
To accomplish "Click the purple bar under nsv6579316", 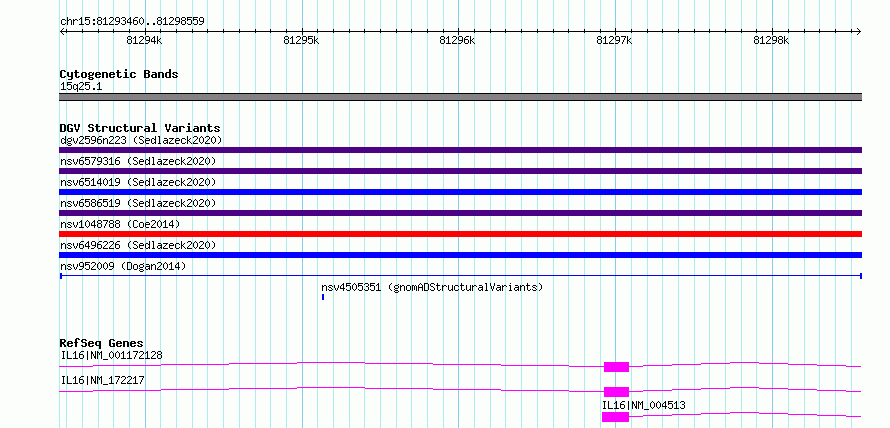I will pyautogui.click(x=460, y=171).
